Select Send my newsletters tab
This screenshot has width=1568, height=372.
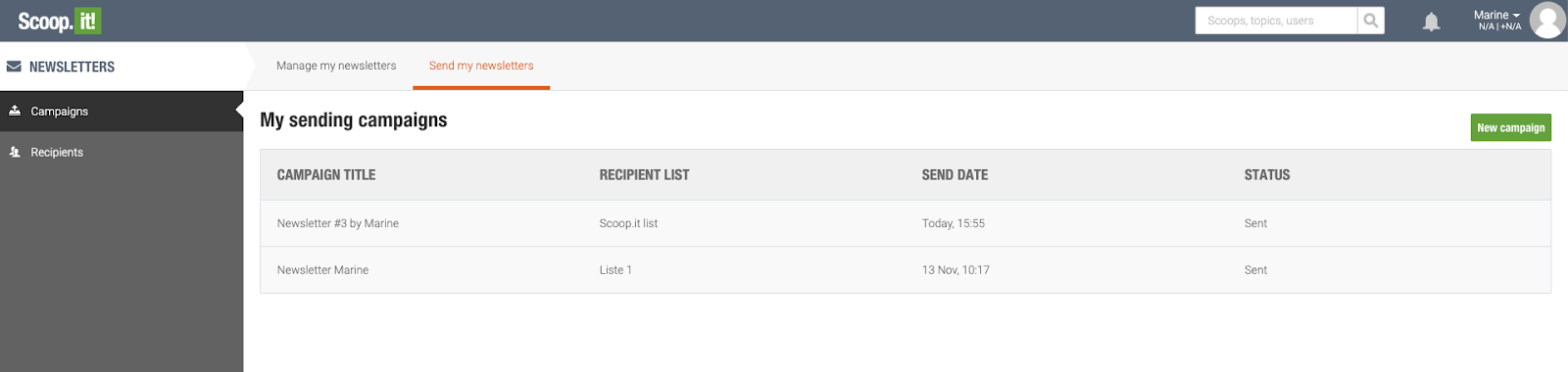click(481, 66)
